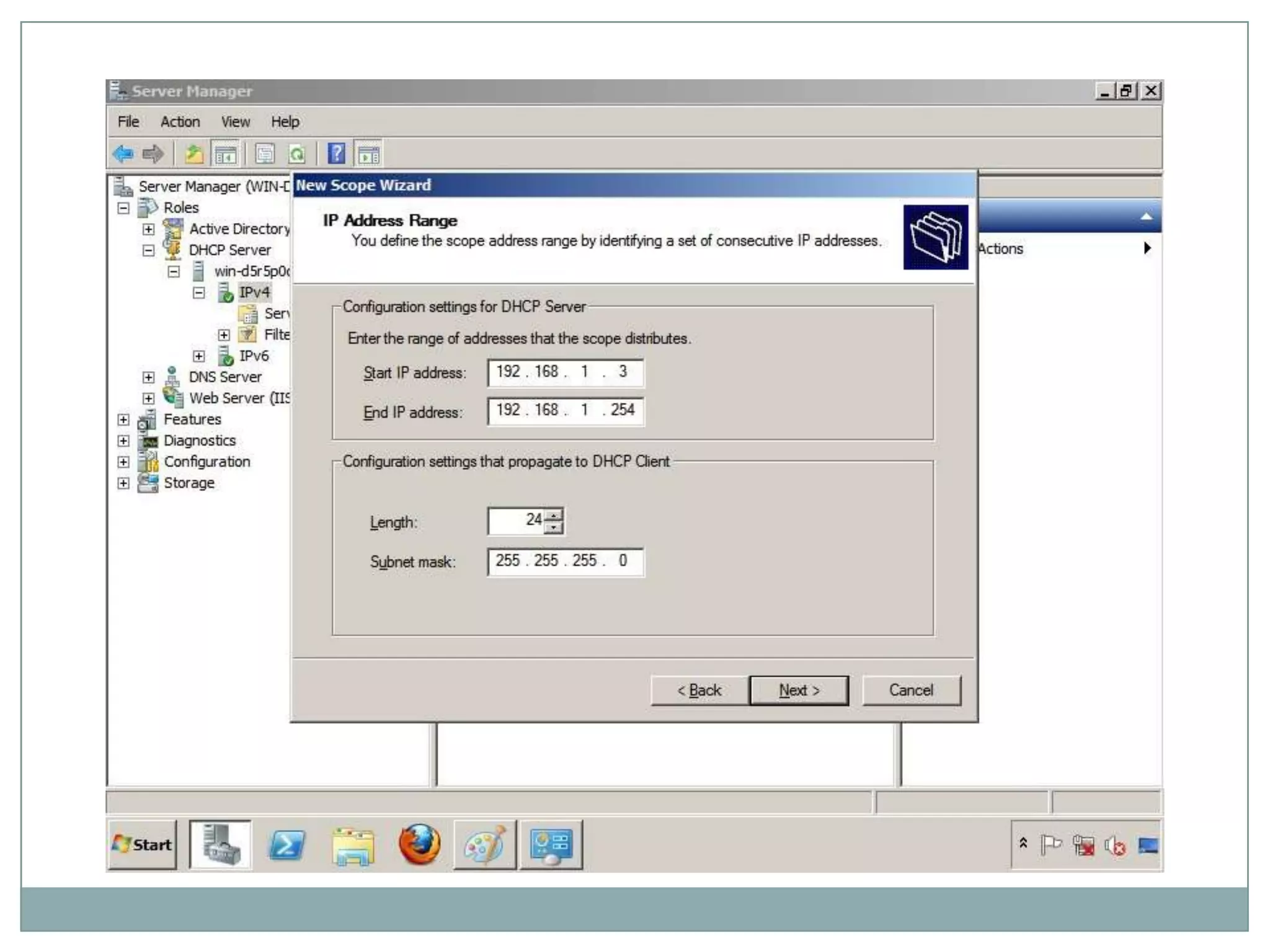Screen dimensions: 1270x952
Task: Click the Action Center flag tray icon
Action: (1050, 845)
